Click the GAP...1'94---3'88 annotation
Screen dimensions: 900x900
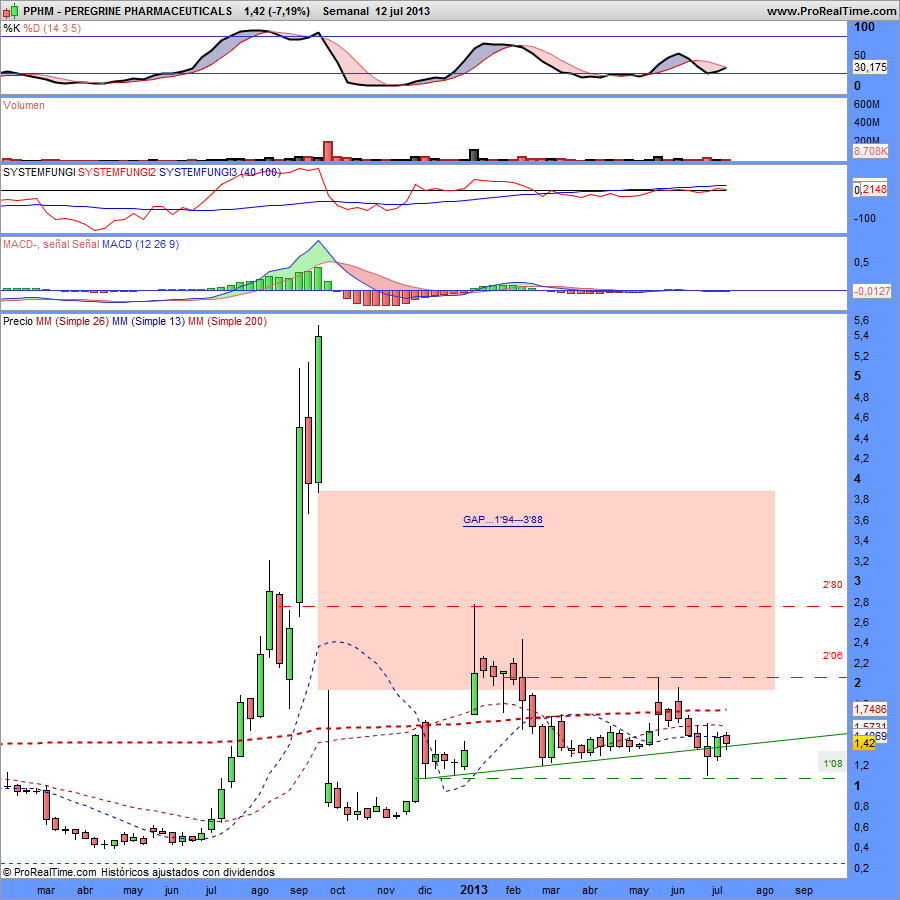503,519
